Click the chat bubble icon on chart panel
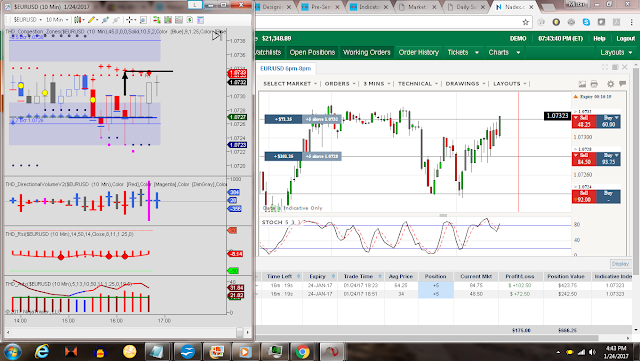640x361 pixels. (x=622, y=84)
